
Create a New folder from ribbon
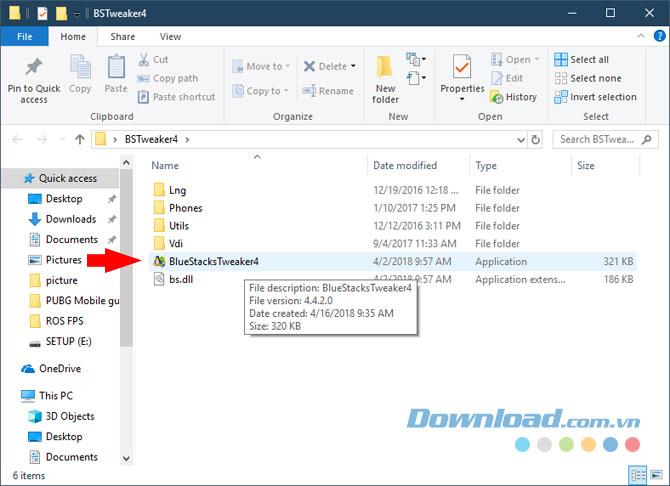tap(385, 78)
